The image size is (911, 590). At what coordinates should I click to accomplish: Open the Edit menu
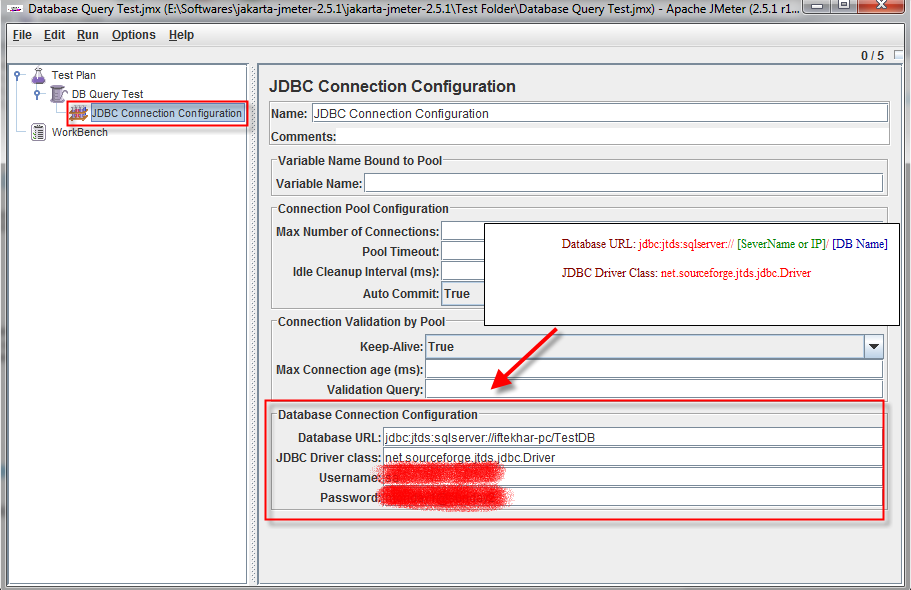point(54,35)
